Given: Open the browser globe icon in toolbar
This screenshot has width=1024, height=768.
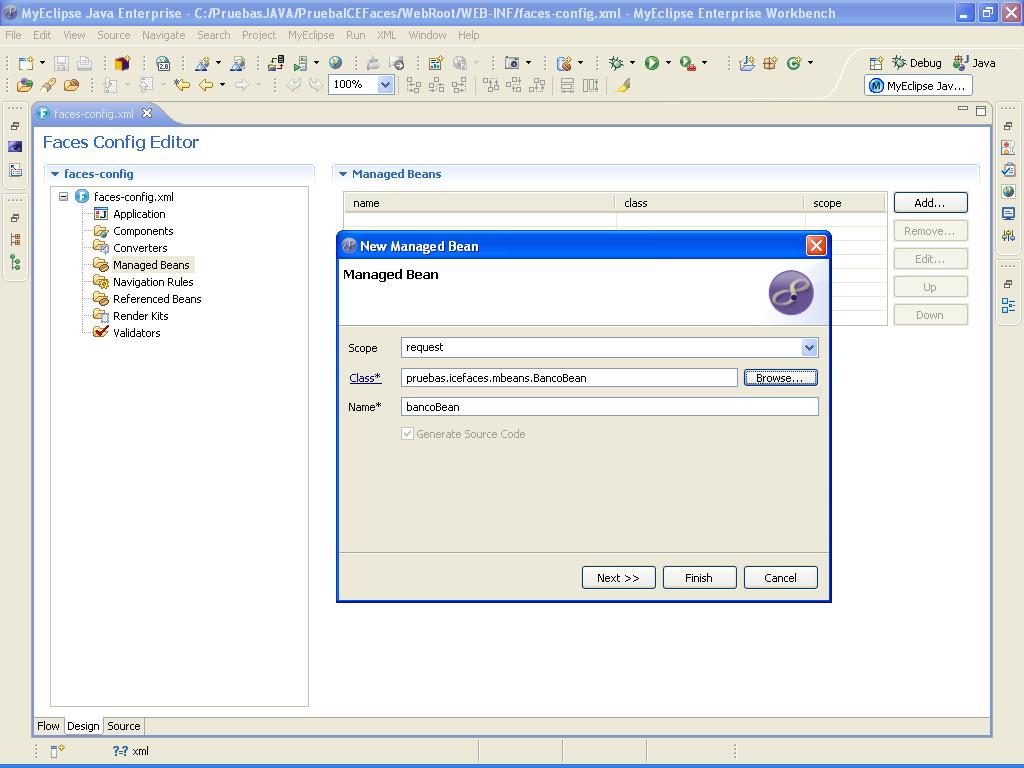Looking at the screenshot, I should 336,63.
